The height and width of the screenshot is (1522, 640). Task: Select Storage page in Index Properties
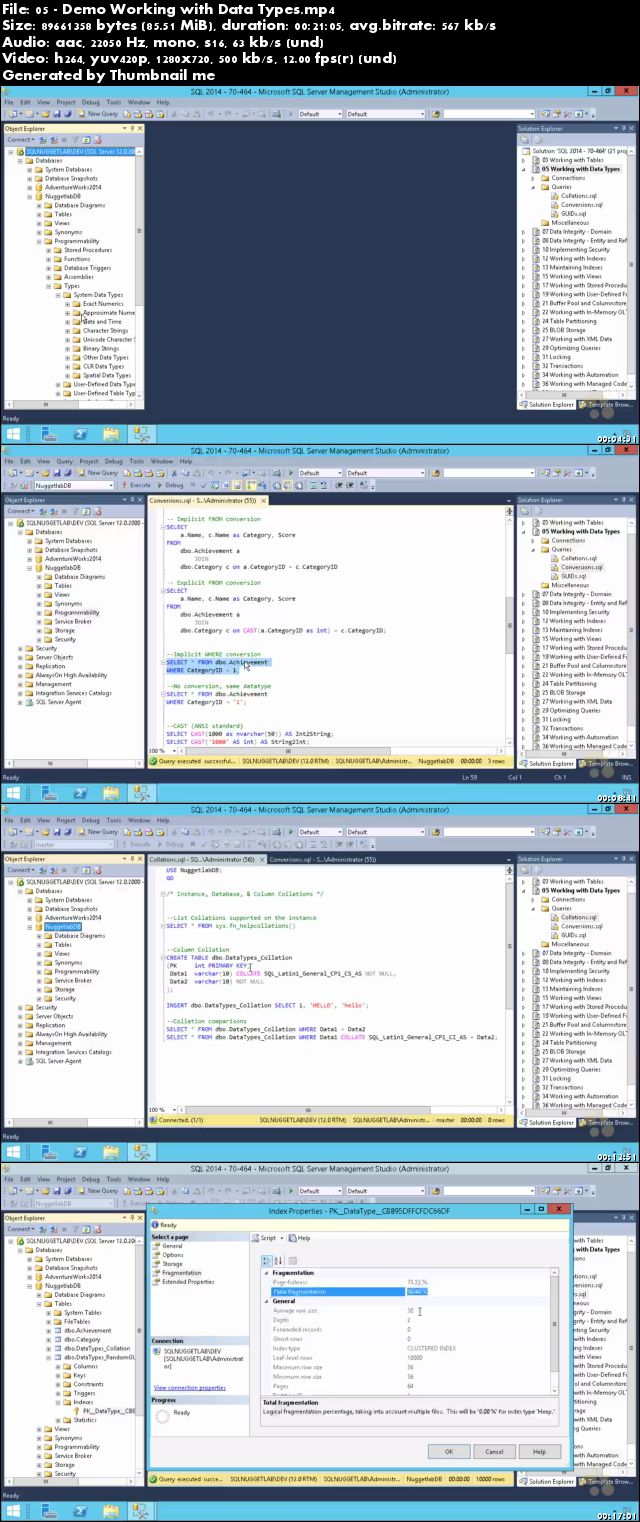coord(172,1264)
